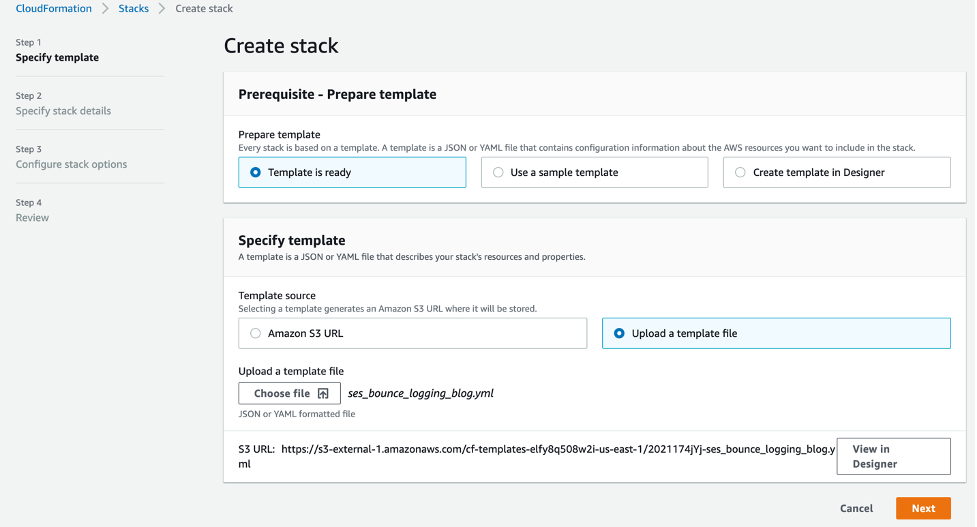
Task: Click the breadcrumb chevron after Stacks
Action: pos(162,9)
